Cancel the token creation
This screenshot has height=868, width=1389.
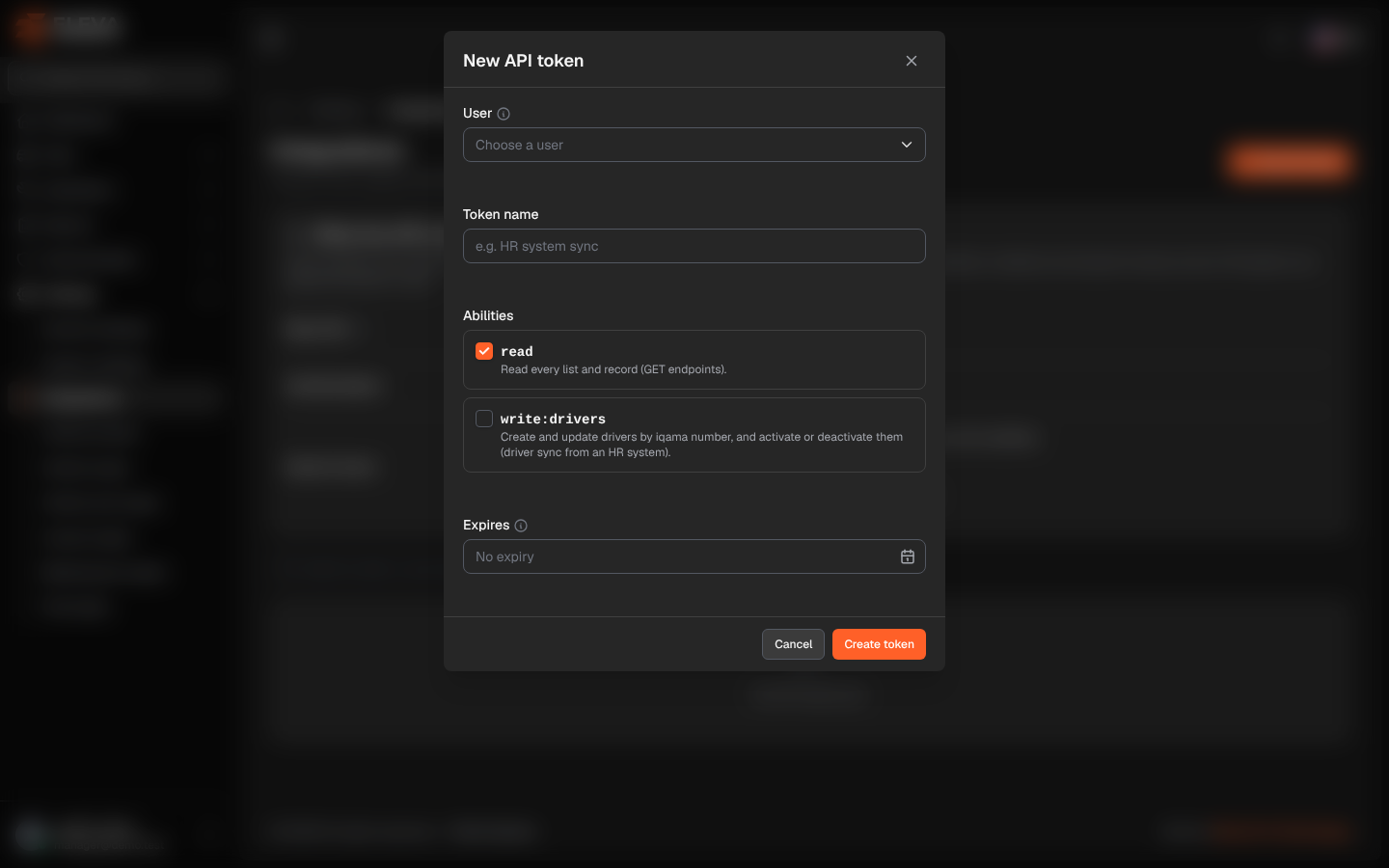tap(793, 644)
